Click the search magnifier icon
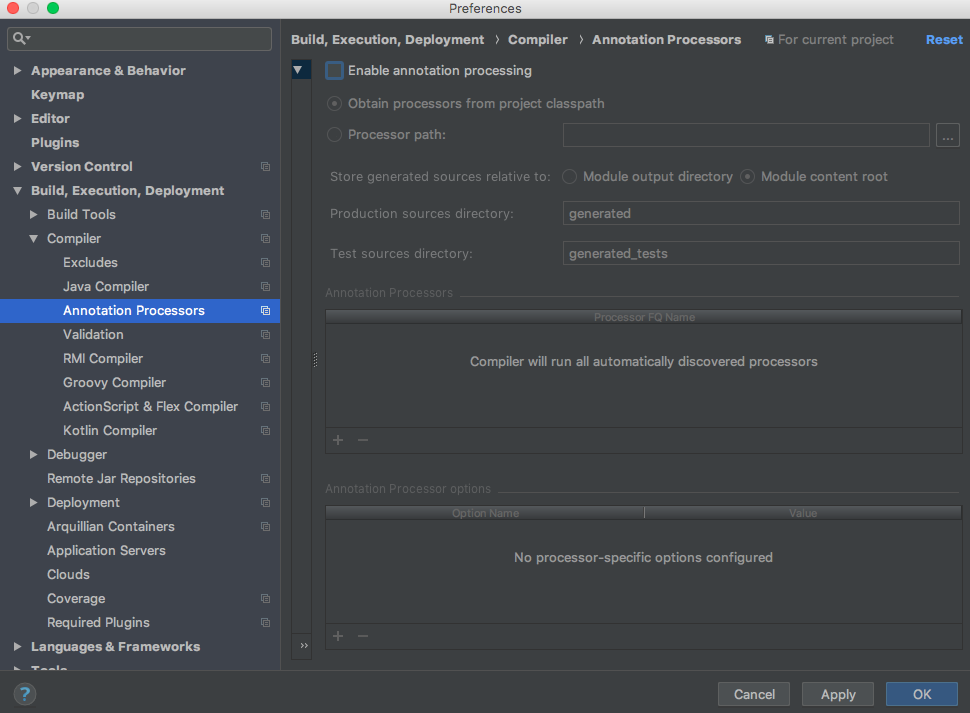 pos(20,38)
